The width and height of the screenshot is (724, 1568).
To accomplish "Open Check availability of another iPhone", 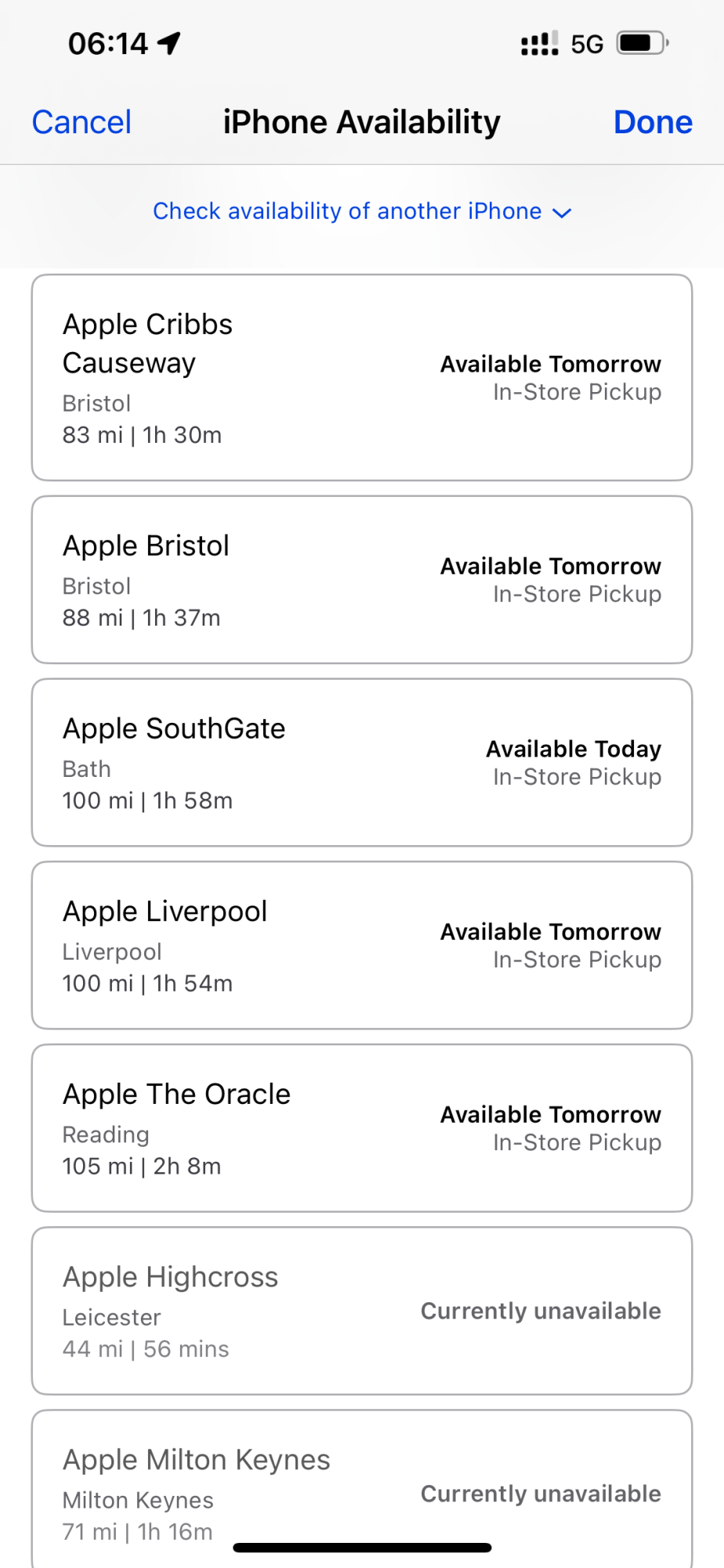I will 362,211.
